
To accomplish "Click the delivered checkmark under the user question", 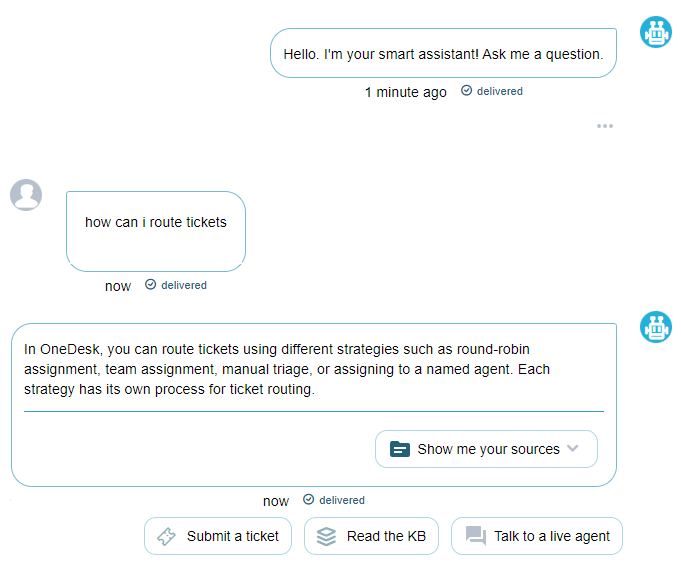I will click(150, 285).
